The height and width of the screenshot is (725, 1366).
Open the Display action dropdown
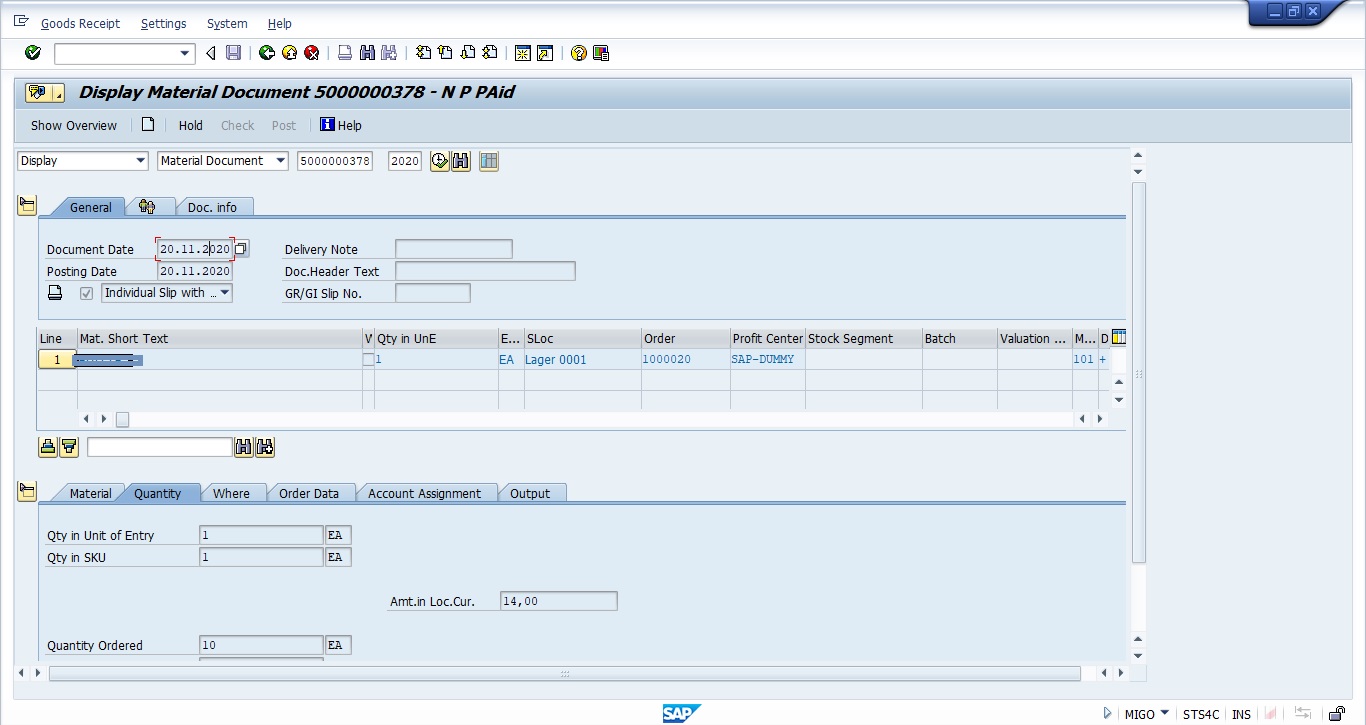pyautogui.click(x=140, y=161)
